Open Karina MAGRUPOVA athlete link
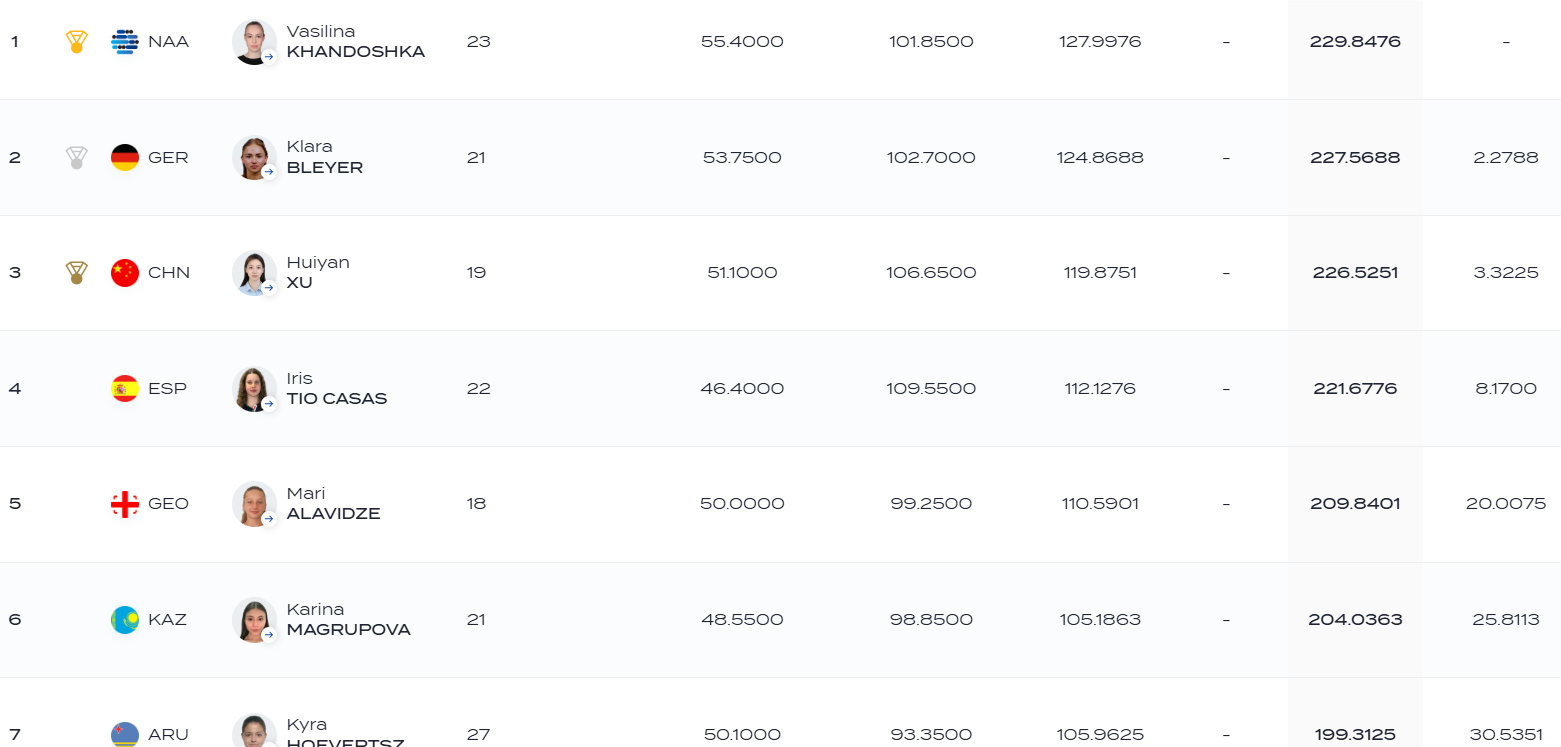The height and width of the screenshot is (747, 1561). tap(349, 619)
